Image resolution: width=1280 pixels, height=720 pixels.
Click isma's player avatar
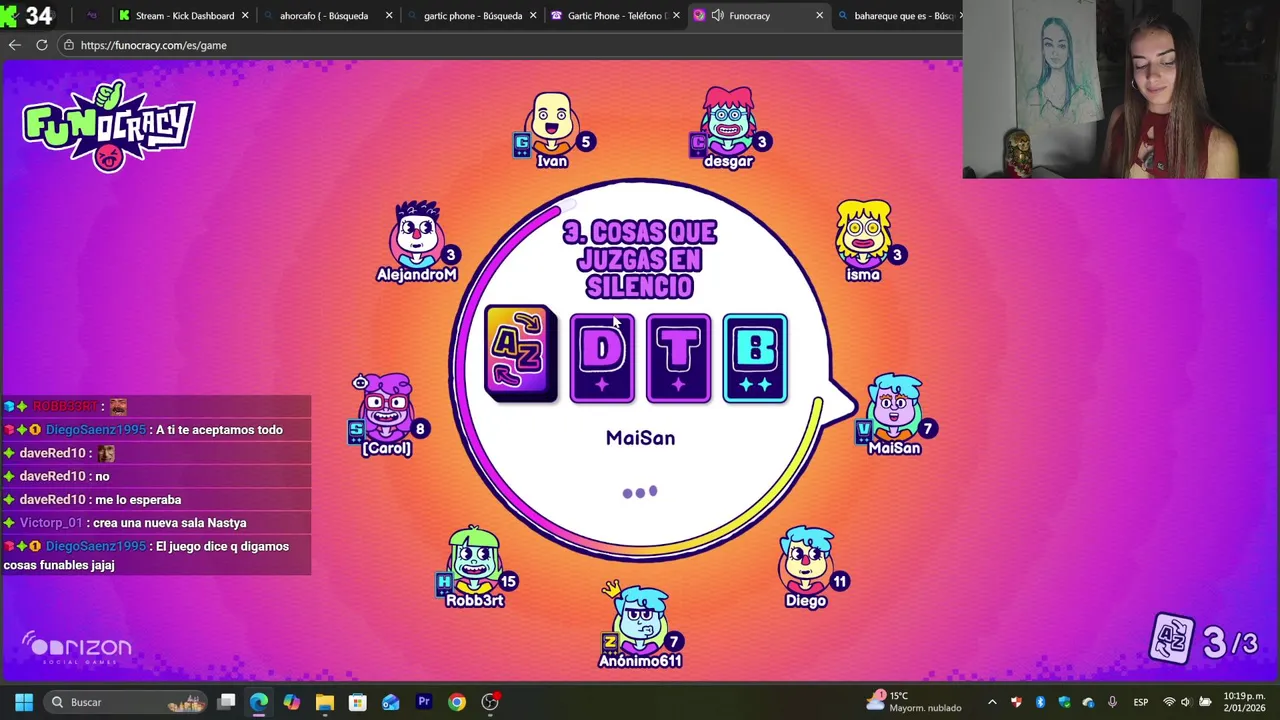[x=863, y=233]
